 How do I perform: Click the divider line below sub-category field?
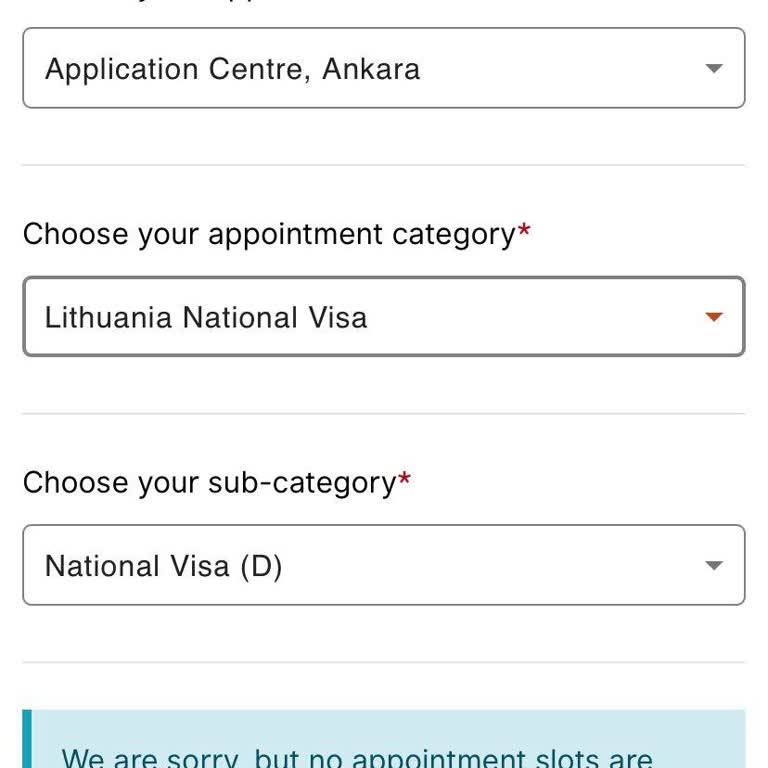383,662
